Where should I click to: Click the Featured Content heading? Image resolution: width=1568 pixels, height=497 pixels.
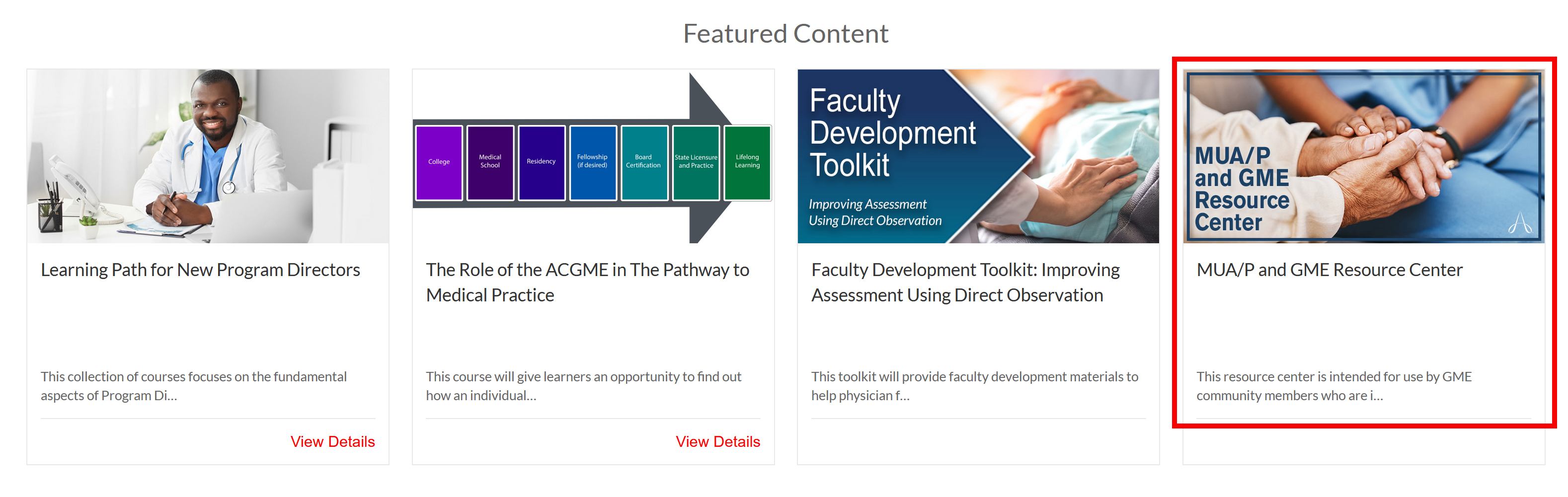[785, 33]
